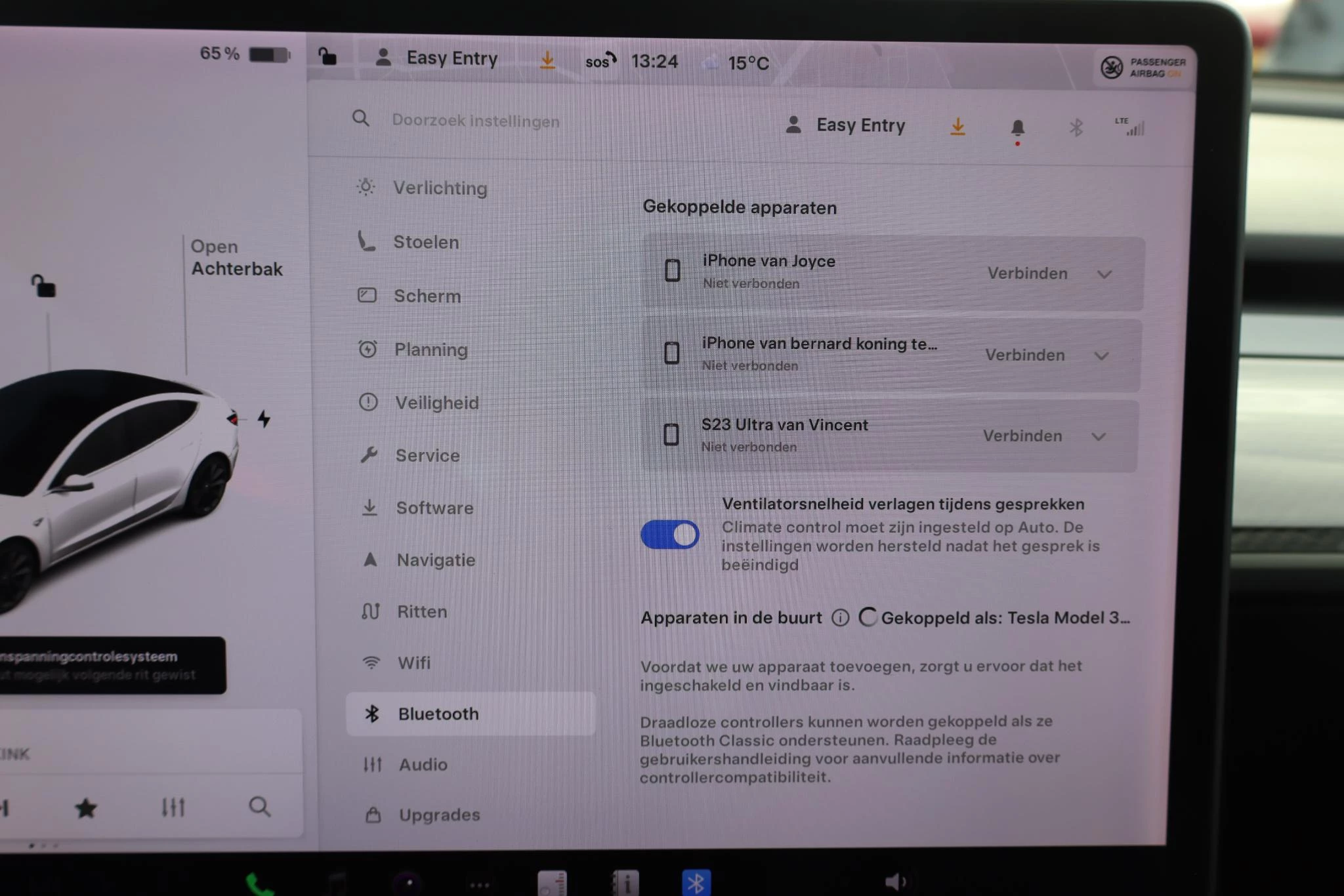Disable ventilator snelheid verlagen tijdens gesprekken

tap(671, 535)
